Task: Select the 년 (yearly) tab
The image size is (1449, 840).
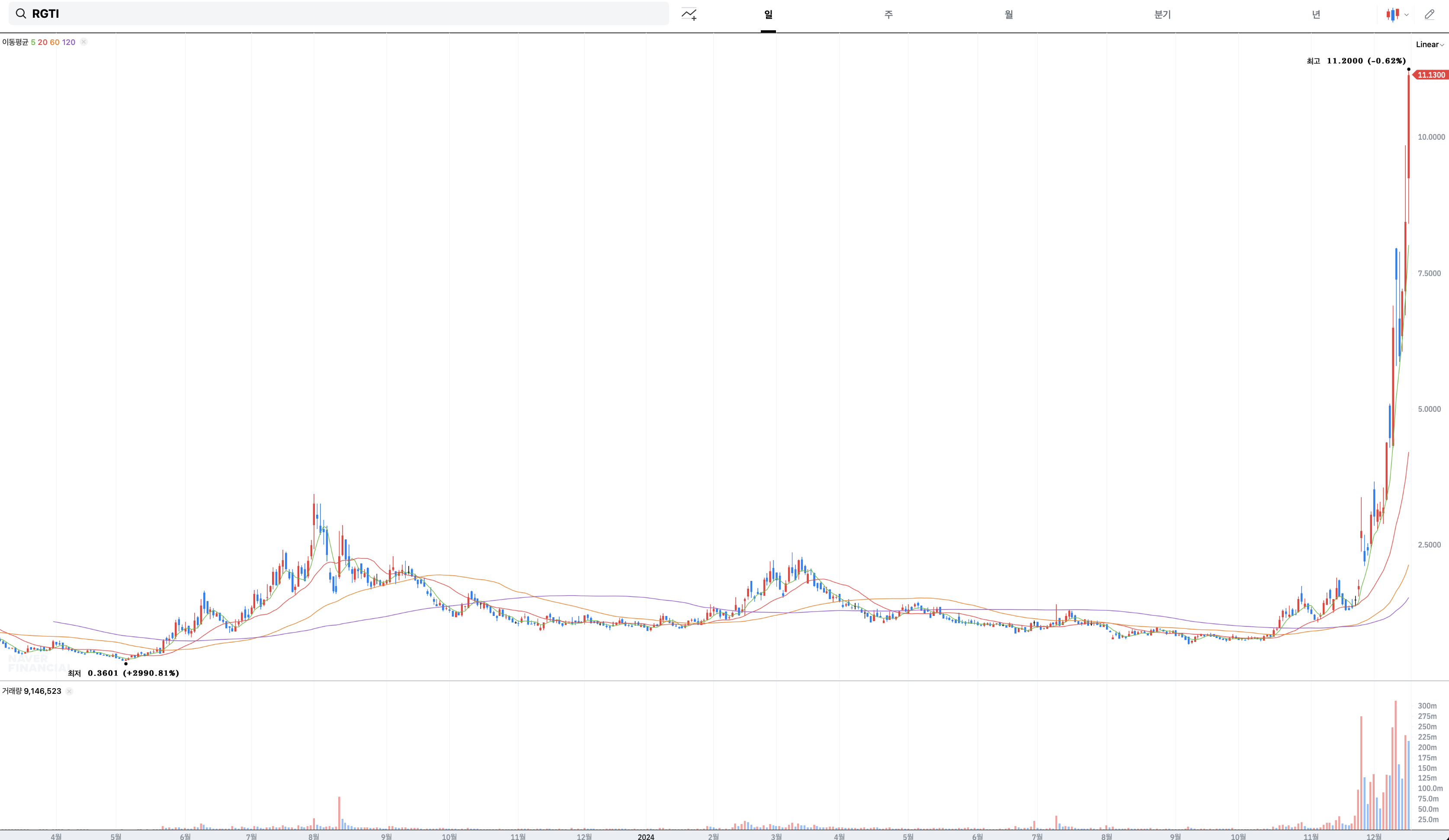Action: [1316, 14]
